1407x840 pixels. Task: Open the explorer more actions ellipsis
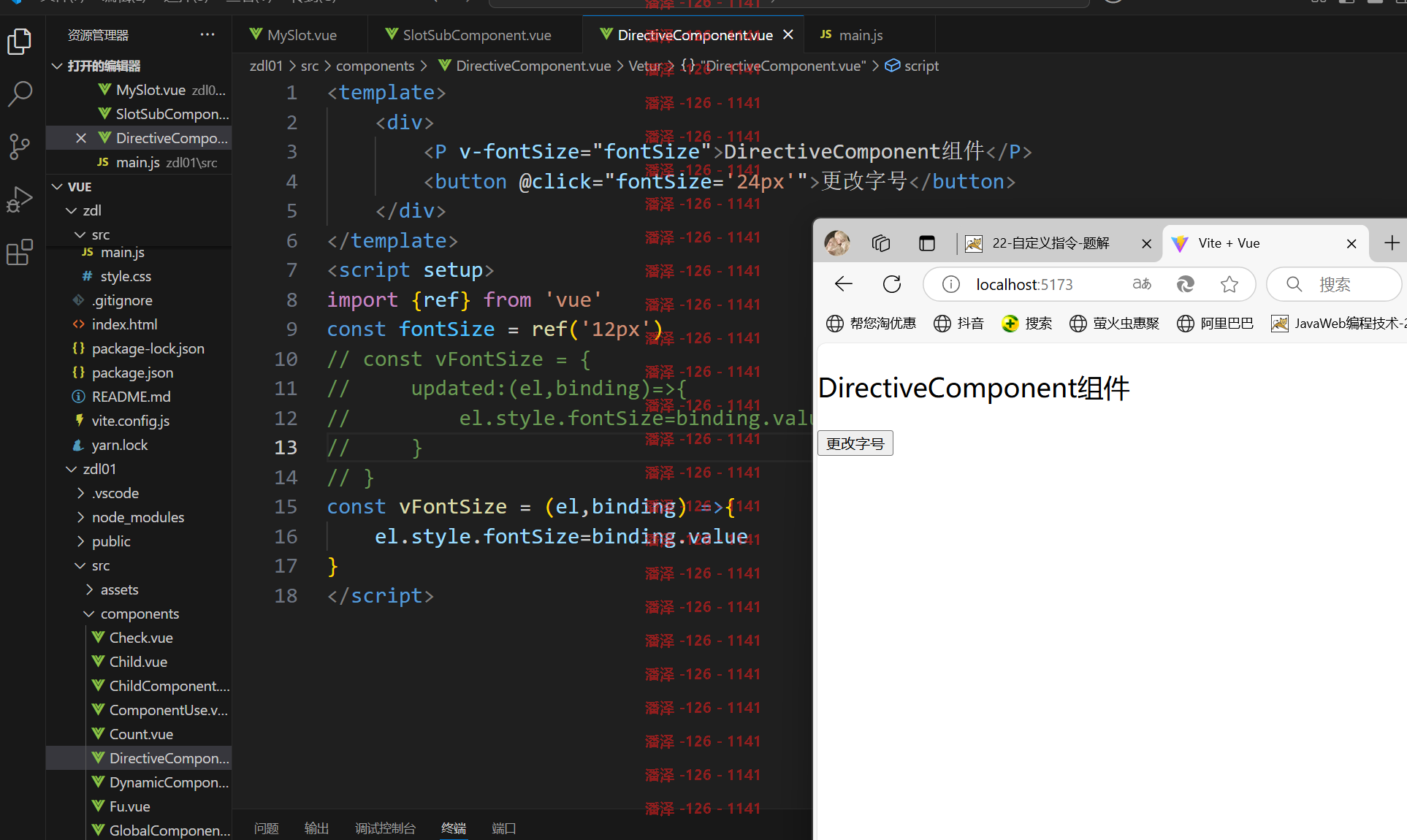click(x=207, y=34)
